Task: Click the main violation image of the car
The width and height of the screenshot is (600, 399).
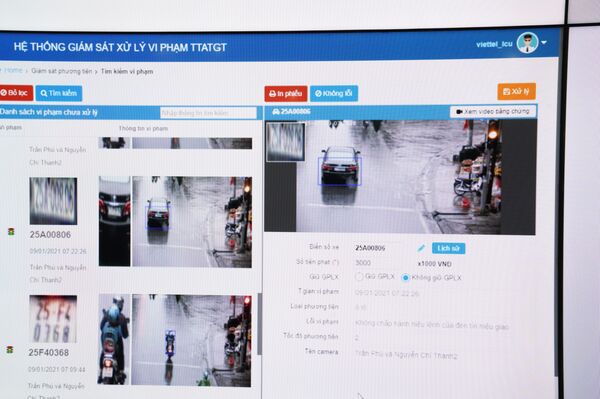Action: click(x=399, y=177)
